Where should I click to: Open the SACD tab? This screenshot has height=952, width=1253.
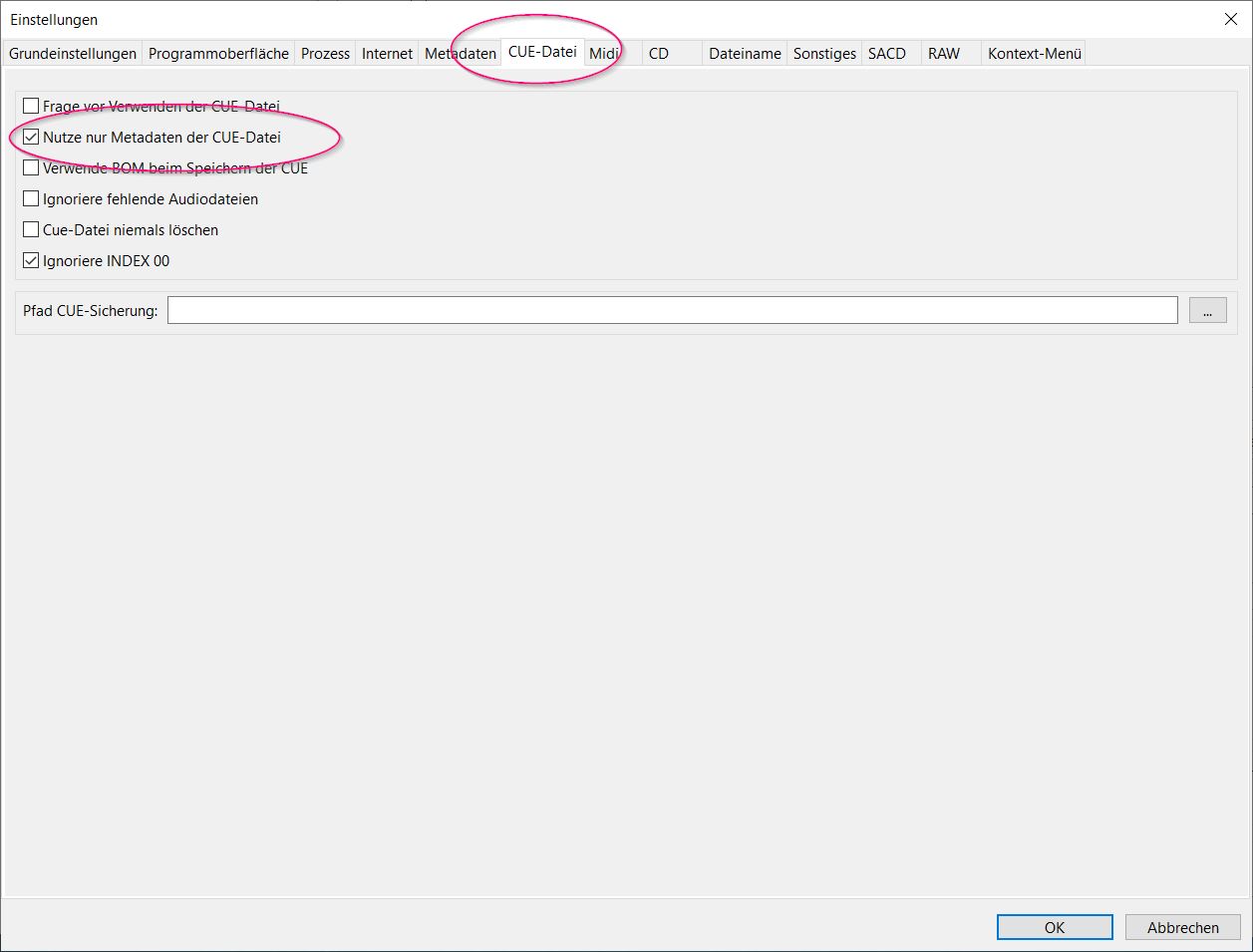pyautogui.click(x=887, y=54)
